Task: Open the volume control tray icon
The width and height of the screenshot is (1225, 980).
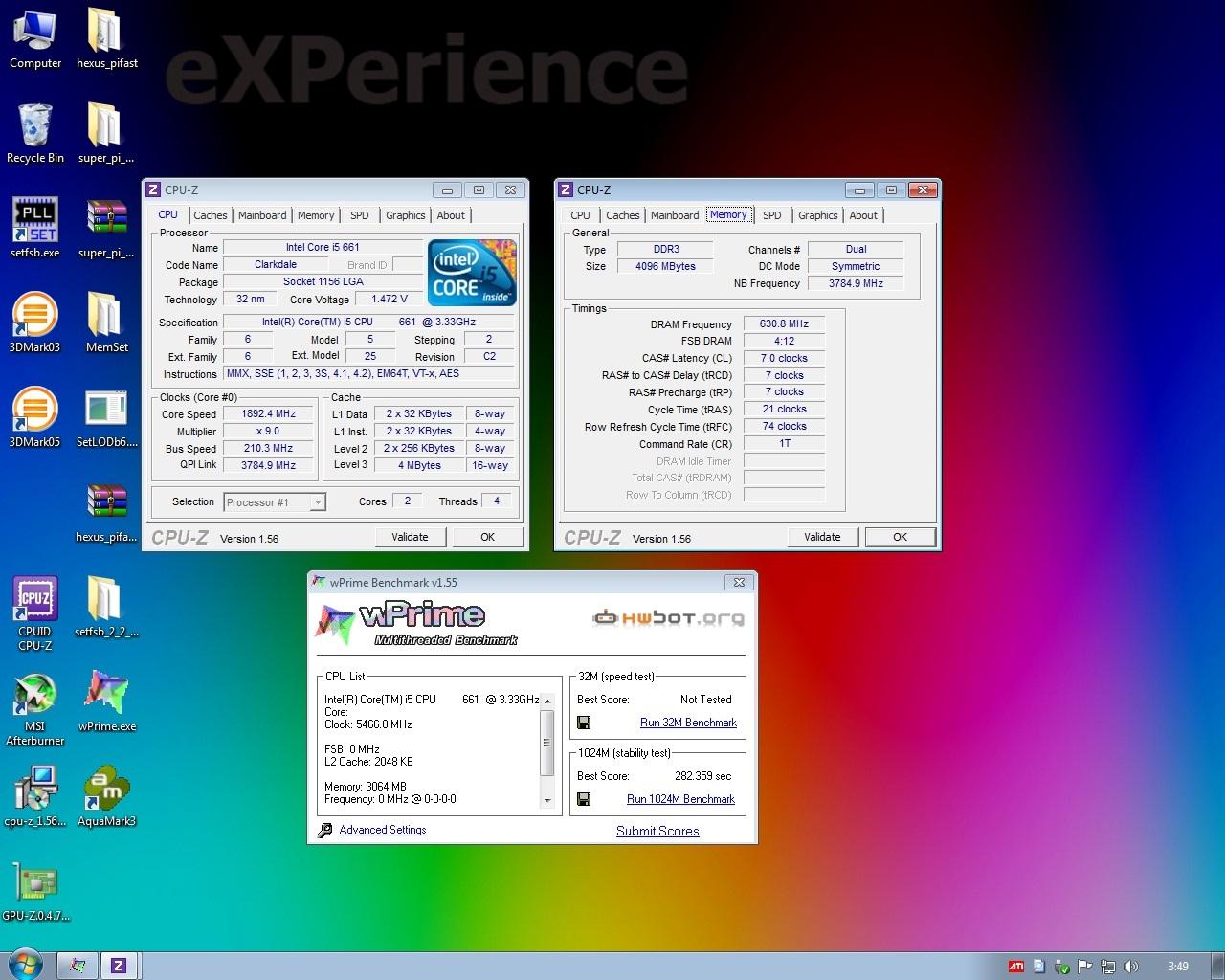Action: 1130,967
